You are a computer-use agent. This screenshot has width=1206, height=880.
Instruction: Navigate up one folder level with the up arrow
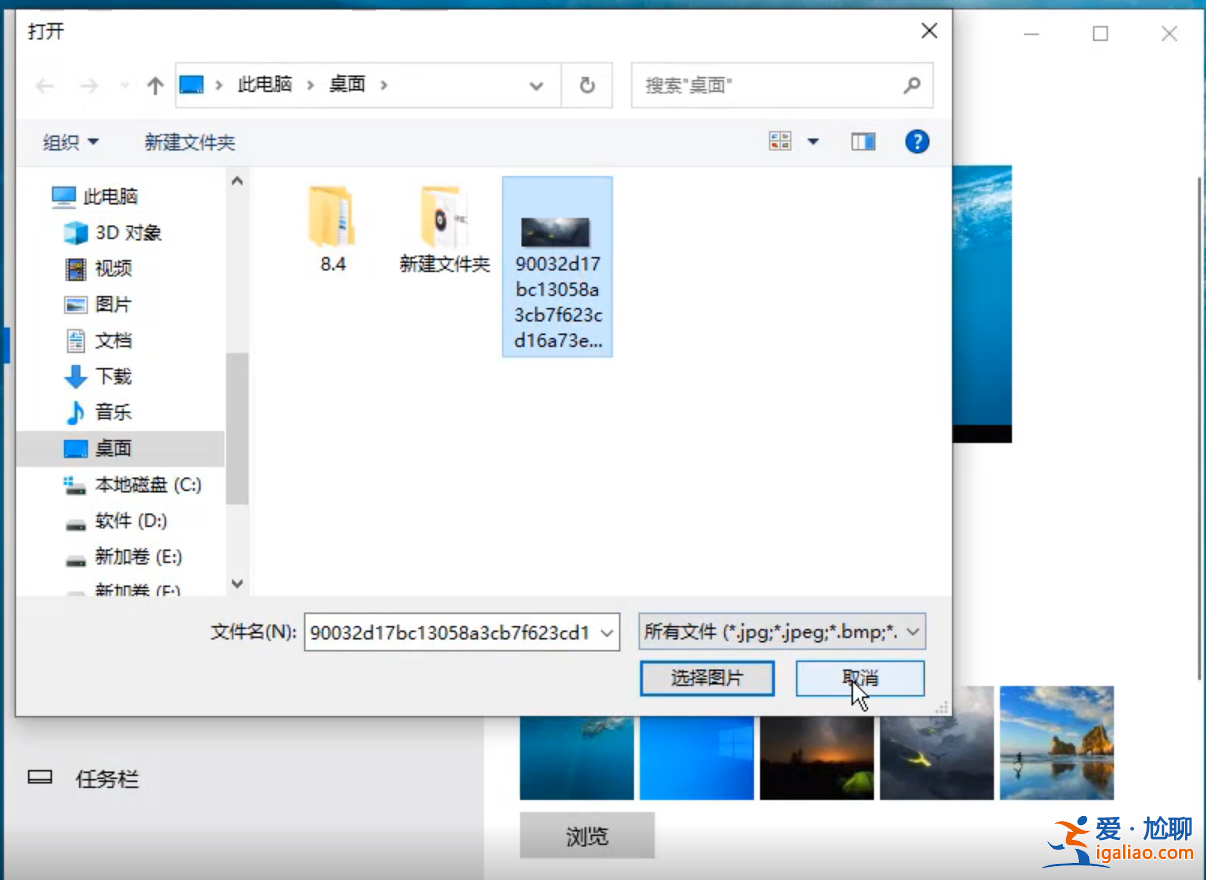153,85
